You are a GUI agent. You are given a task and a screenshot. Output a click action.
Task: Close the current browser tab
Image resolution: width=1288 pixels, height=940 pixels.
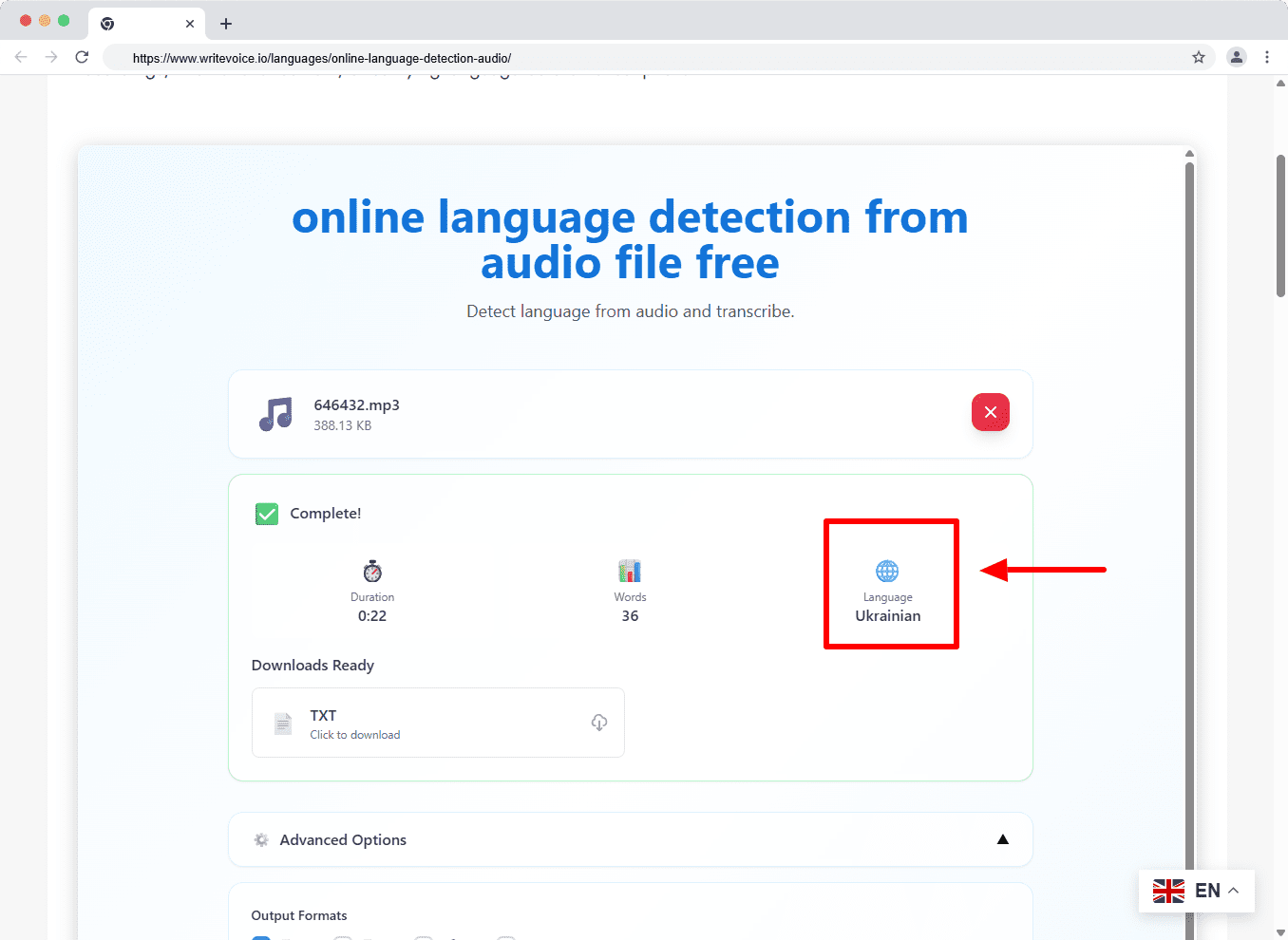pyautogui.click(x=190, y=24)
